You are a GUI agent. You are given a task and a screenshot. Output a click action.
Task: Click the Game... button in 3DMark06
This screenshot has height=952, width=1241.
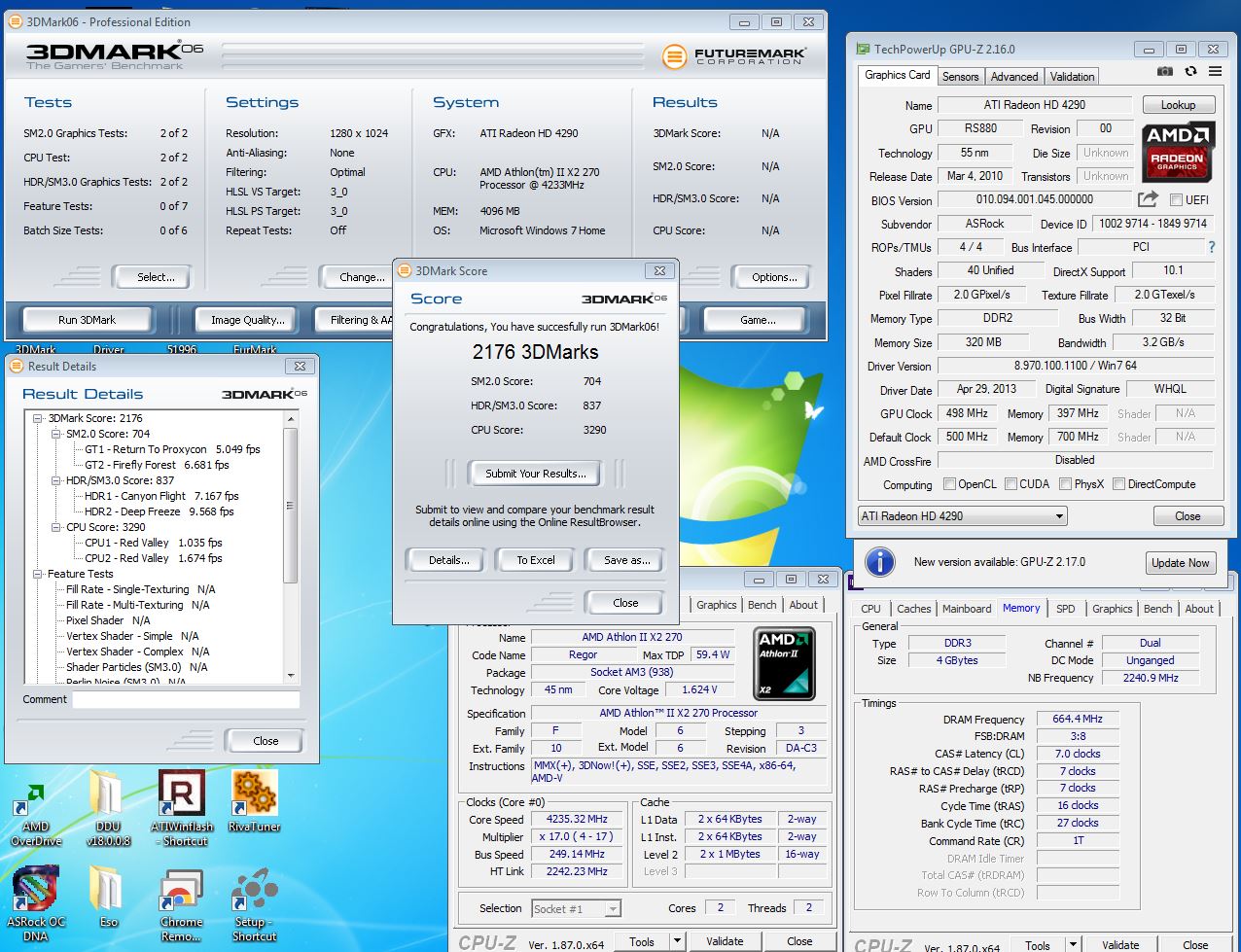[x=758, y=319]
